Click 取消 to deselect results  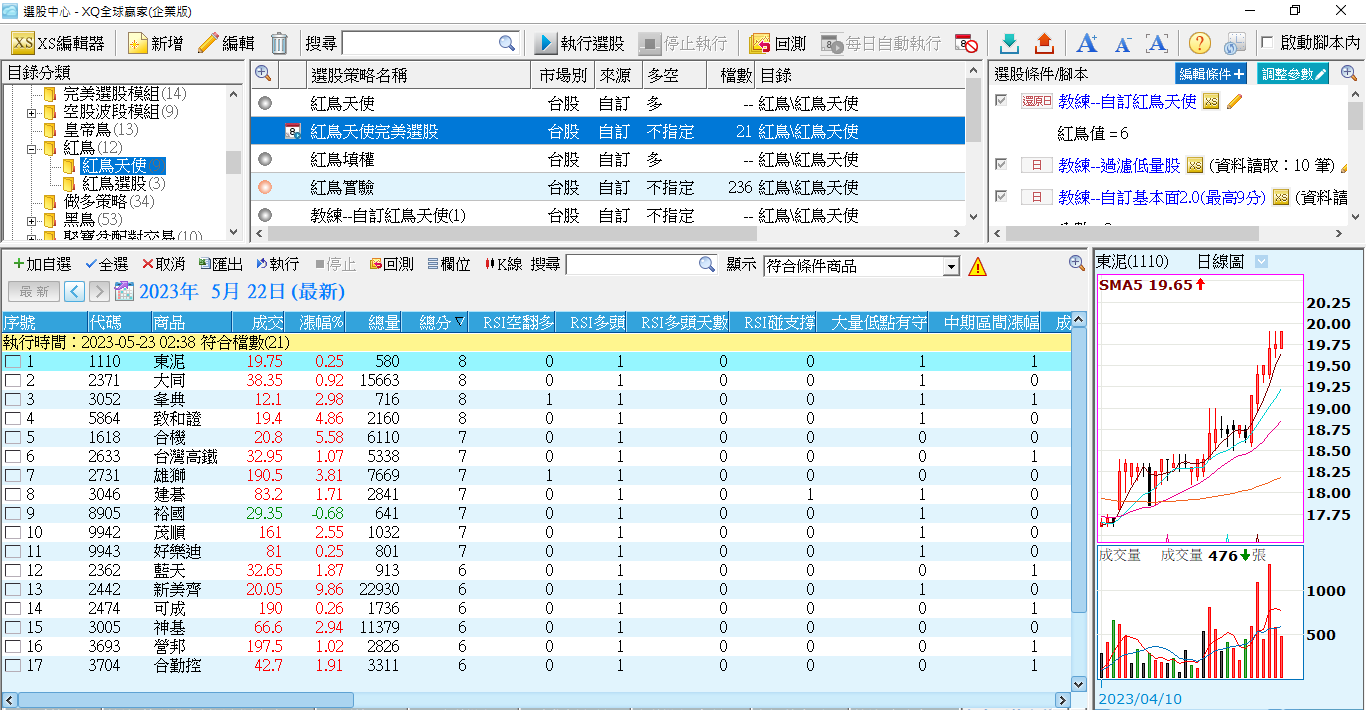pos(163,264)
